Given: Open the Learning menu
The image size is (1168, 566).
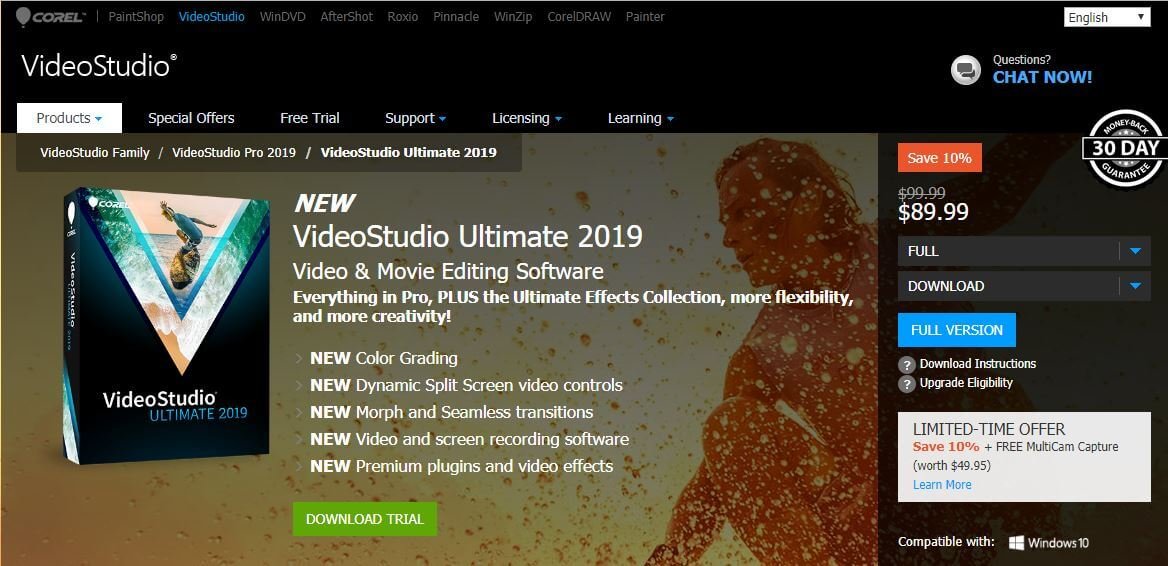Looking at the screenshot, I should click(641, 118).
